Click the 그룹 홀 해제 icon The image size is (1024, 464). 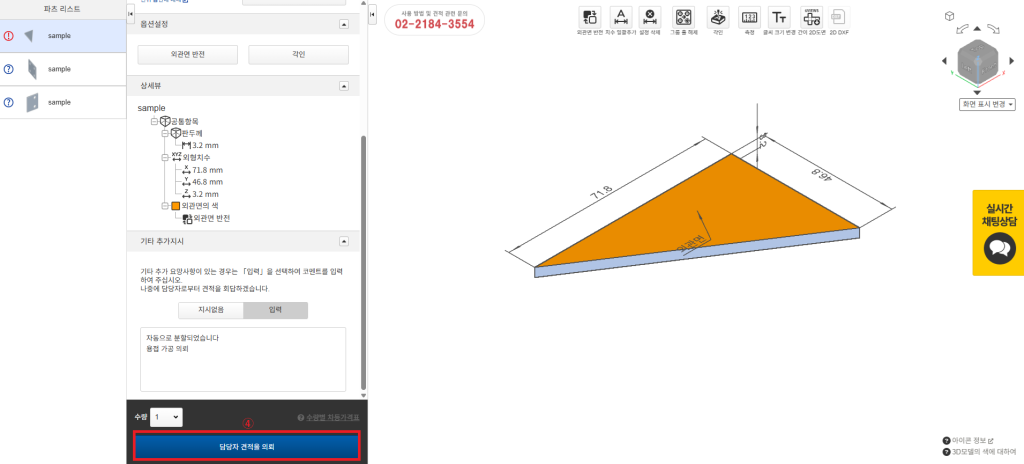[x=684, y=17]
